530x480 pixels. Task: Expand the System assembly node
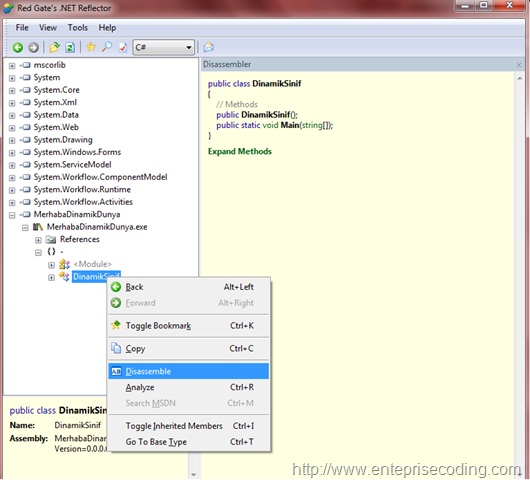[12, 78]
